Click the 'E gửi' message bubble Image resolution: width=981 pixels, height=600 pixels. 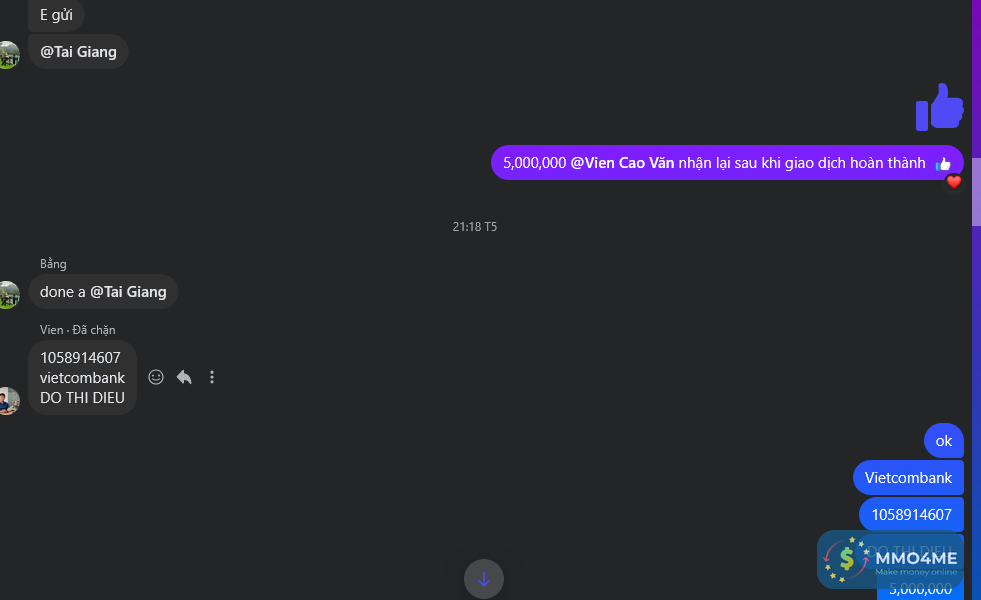pyautogui.click(x=56, y=15)
